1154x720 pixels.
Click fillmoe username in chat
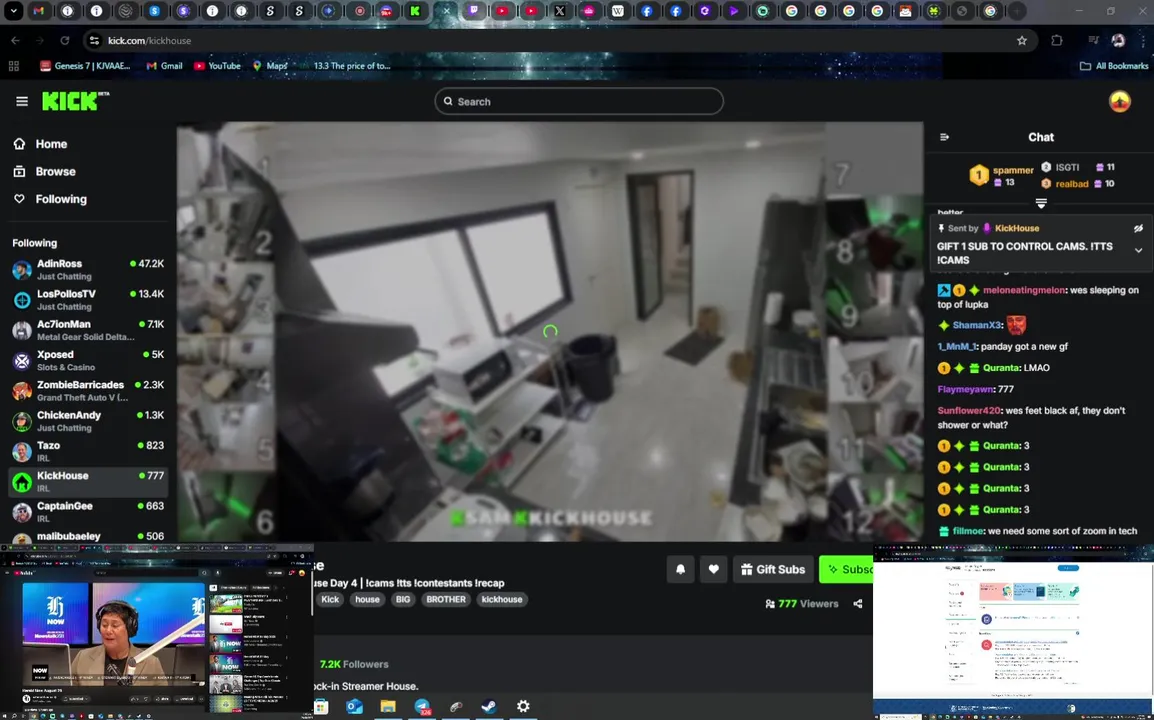[969, 531]
